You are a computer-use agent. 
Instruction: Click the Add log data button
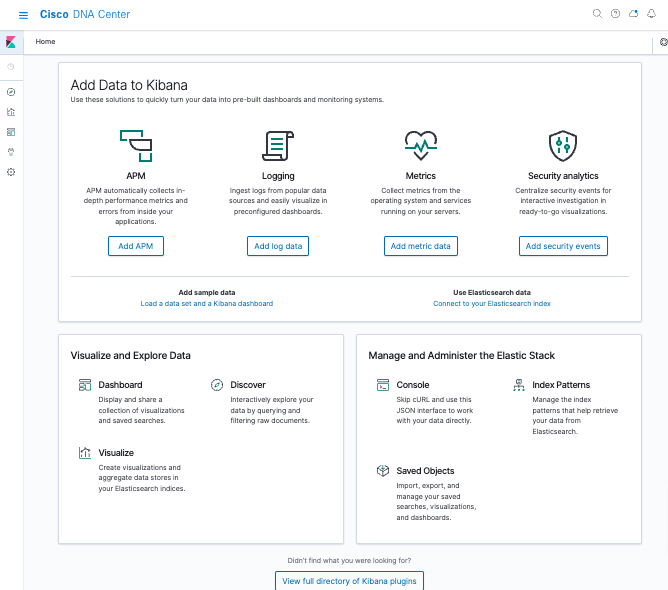(278, 246)
